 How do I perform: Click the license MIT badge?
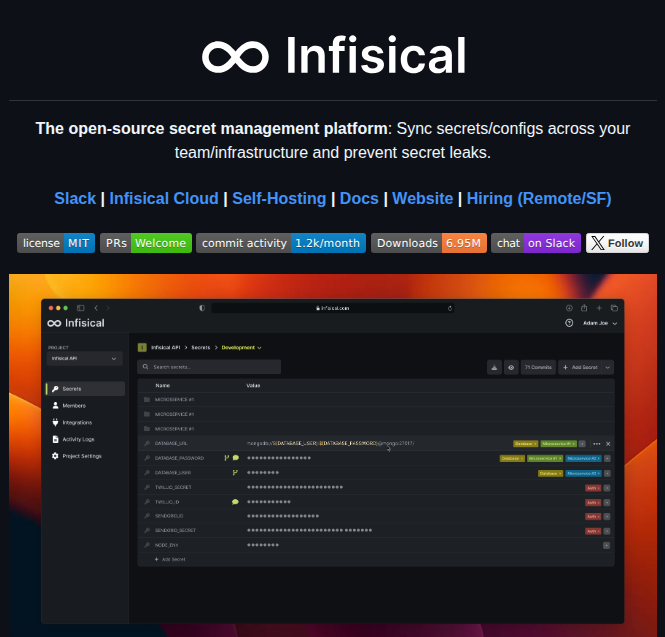56,243
